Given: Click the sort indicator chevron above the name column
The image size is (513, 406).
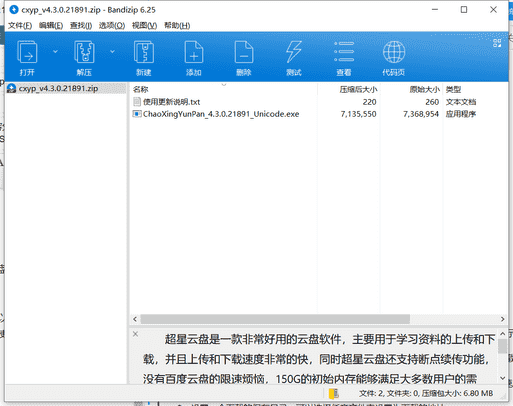Looking at the screenshot, I should (224, 85).
